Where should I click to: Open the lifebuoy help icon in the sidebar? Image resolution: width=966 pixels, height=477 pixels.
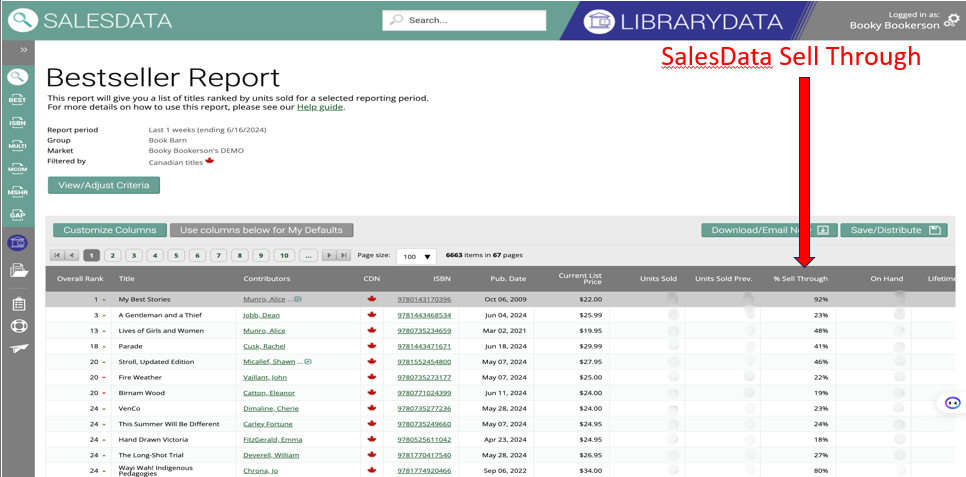pos(18,326)
